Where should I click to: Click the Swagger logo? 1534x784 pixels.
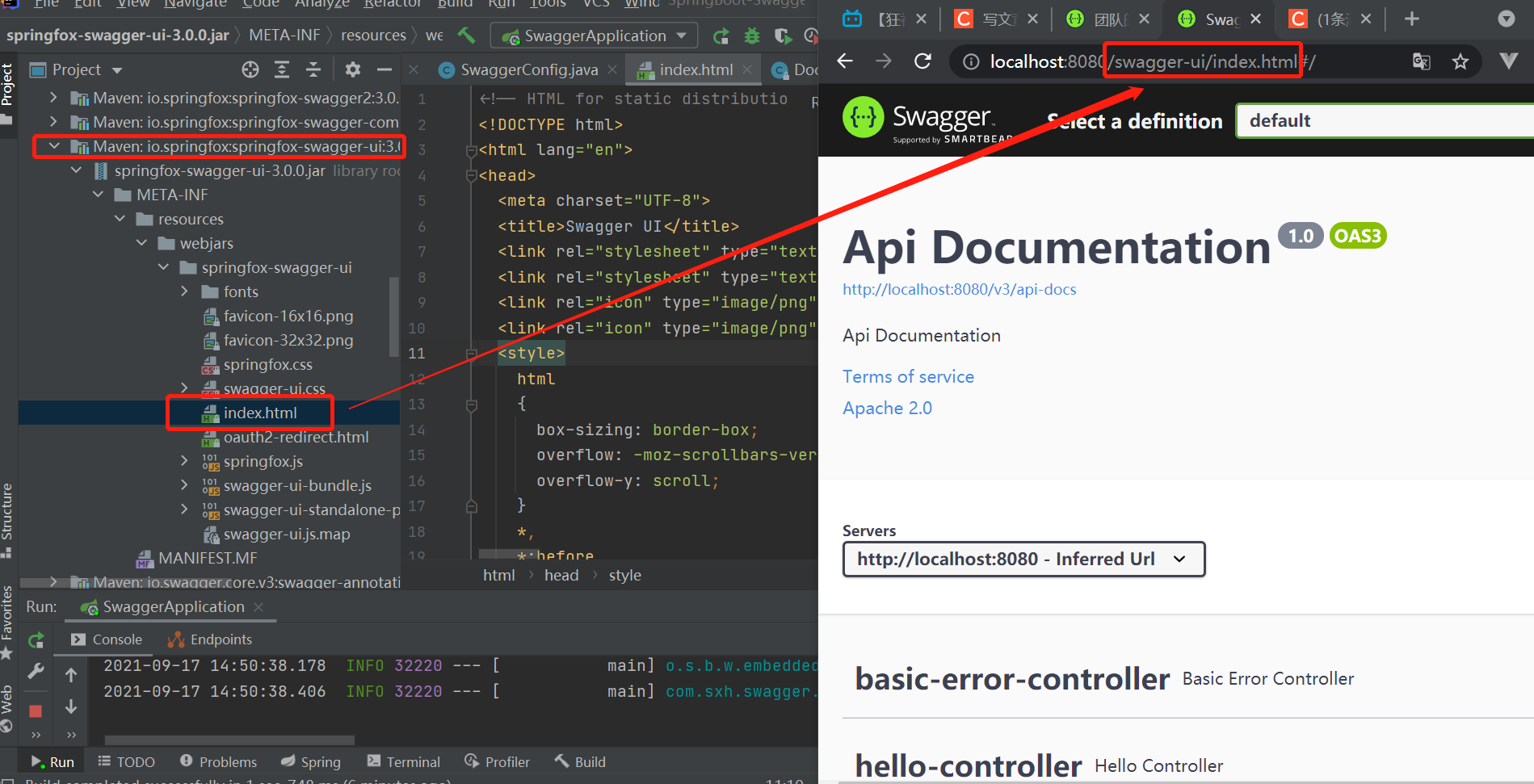coord(927,120)
